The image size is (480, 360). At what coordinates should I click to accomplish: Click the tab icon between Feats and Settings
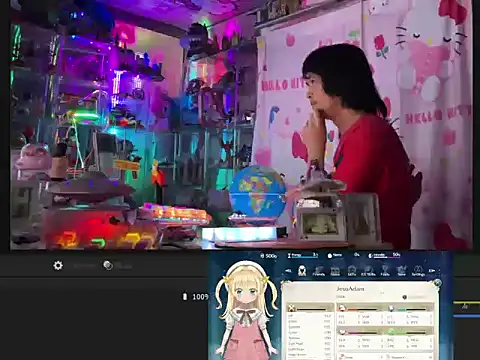pos(402,271)
